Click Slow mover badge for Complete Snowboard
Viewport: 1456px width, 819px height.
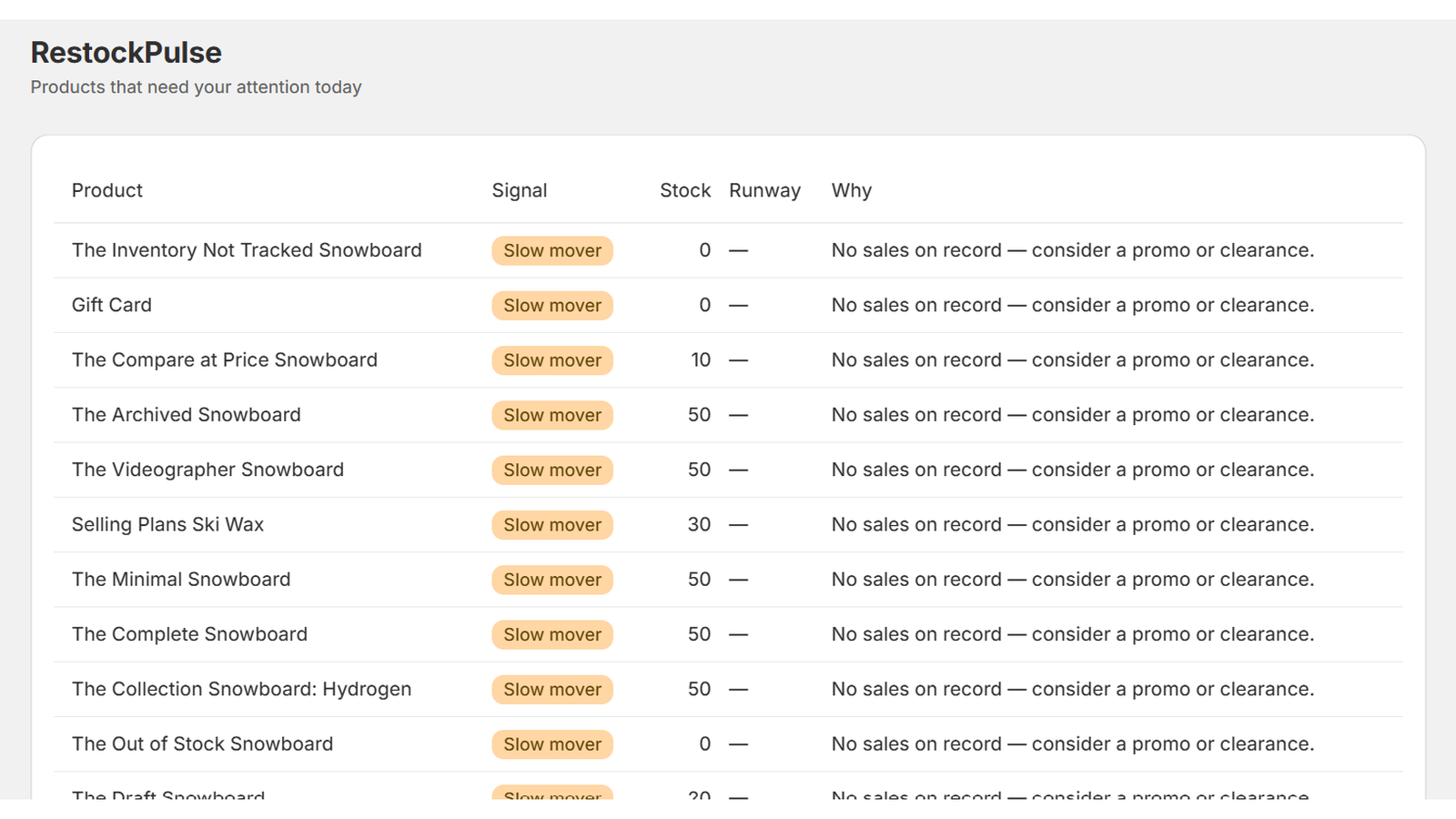(552, 635)
